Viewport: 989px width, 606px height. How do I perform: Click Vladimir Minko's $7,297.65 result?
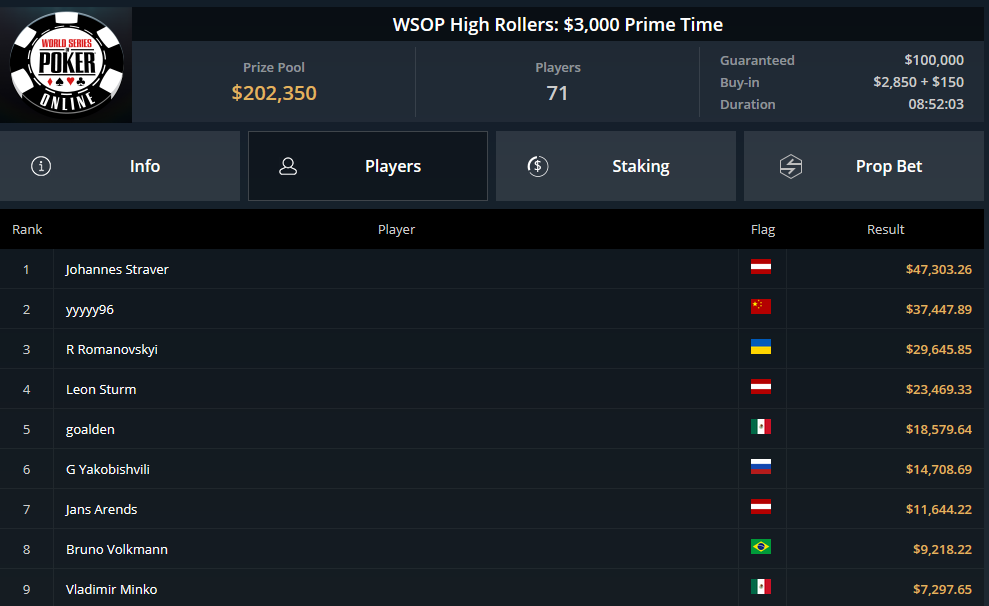click(x=942, y=590)
